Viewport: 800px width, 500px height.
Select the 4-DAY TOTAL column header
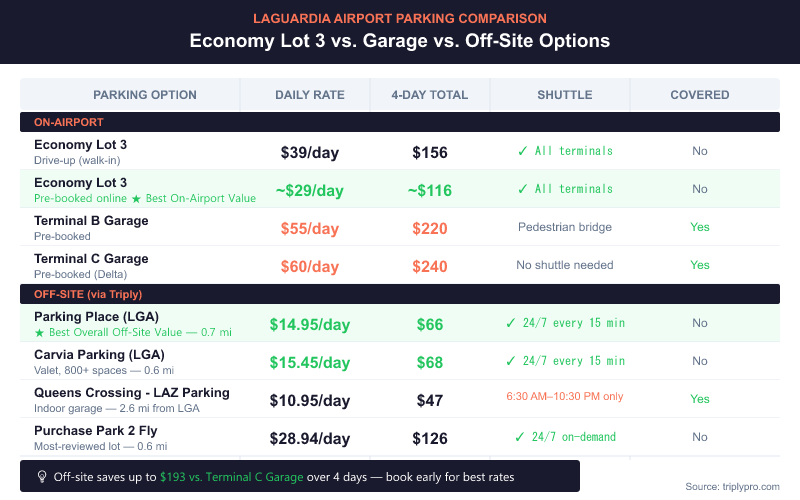pos(430,95)
